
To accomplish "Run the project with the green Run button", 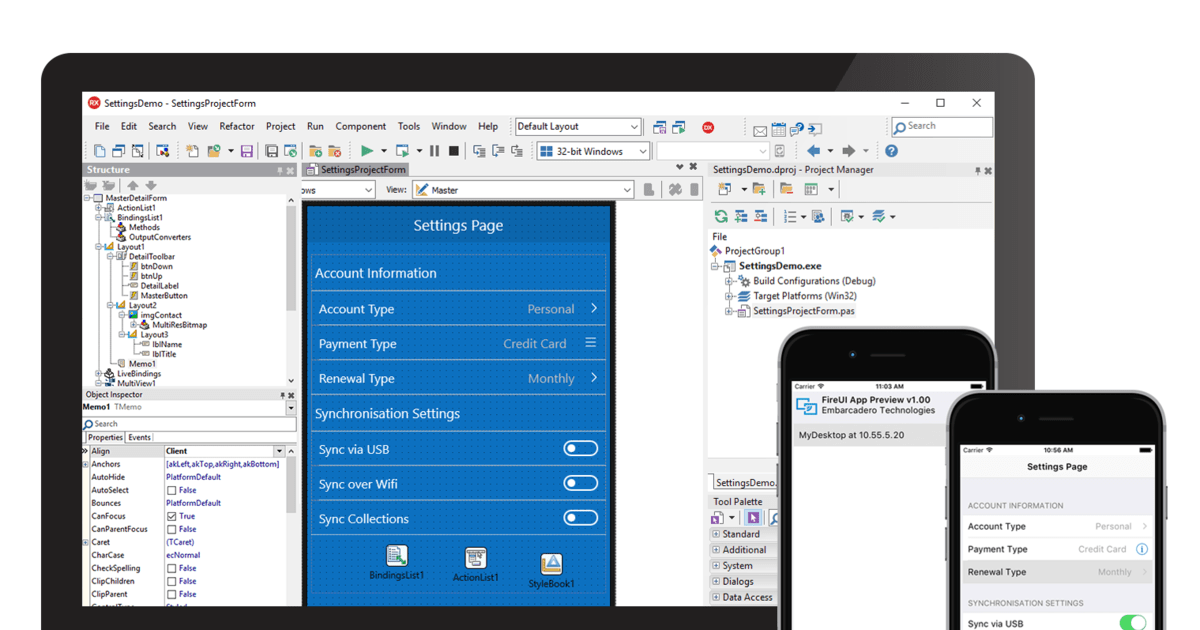I will pyautogui.click(x=368, y=148).
